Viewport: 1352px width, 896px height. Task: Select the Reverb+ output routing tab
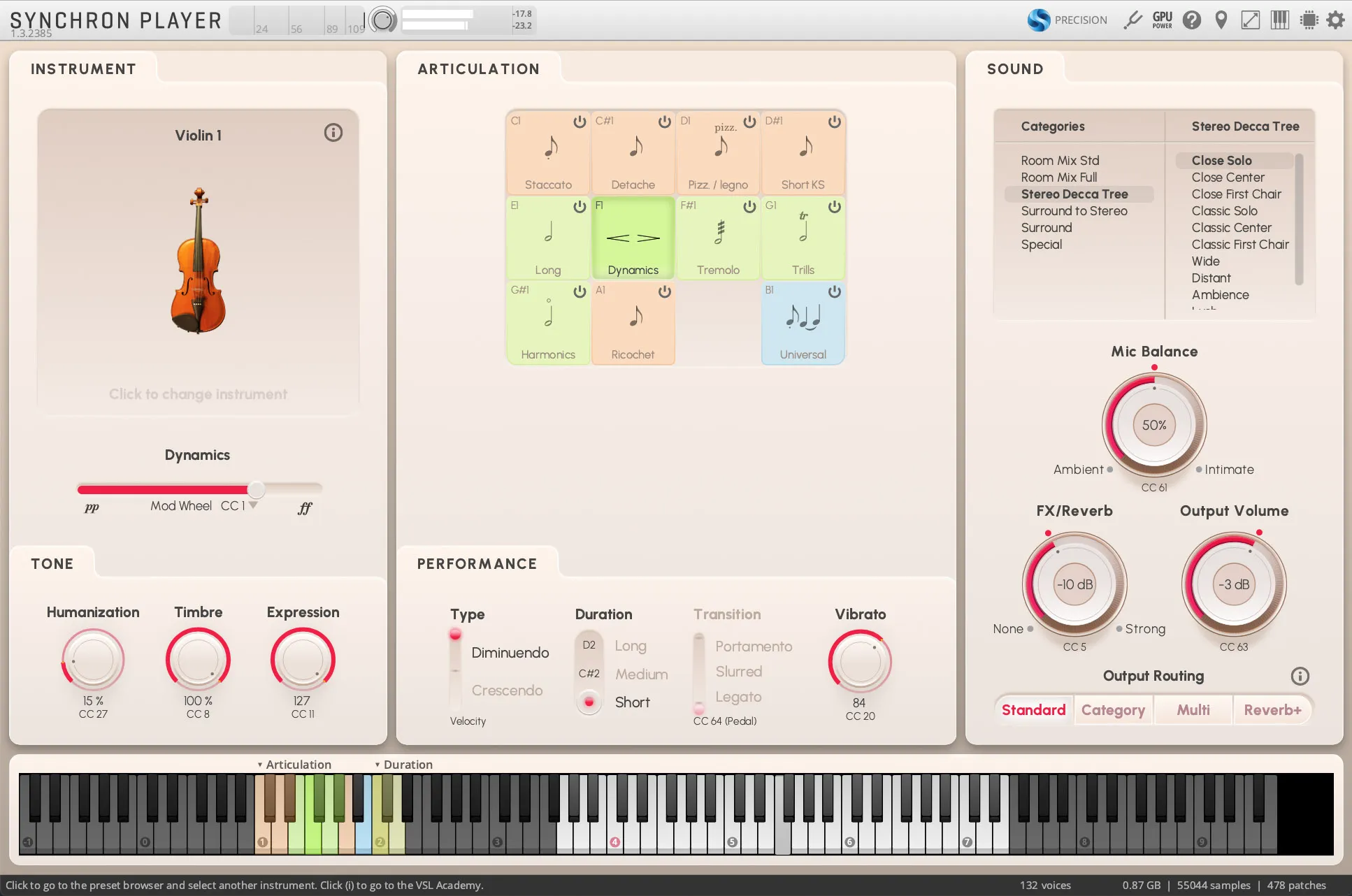1272,710
